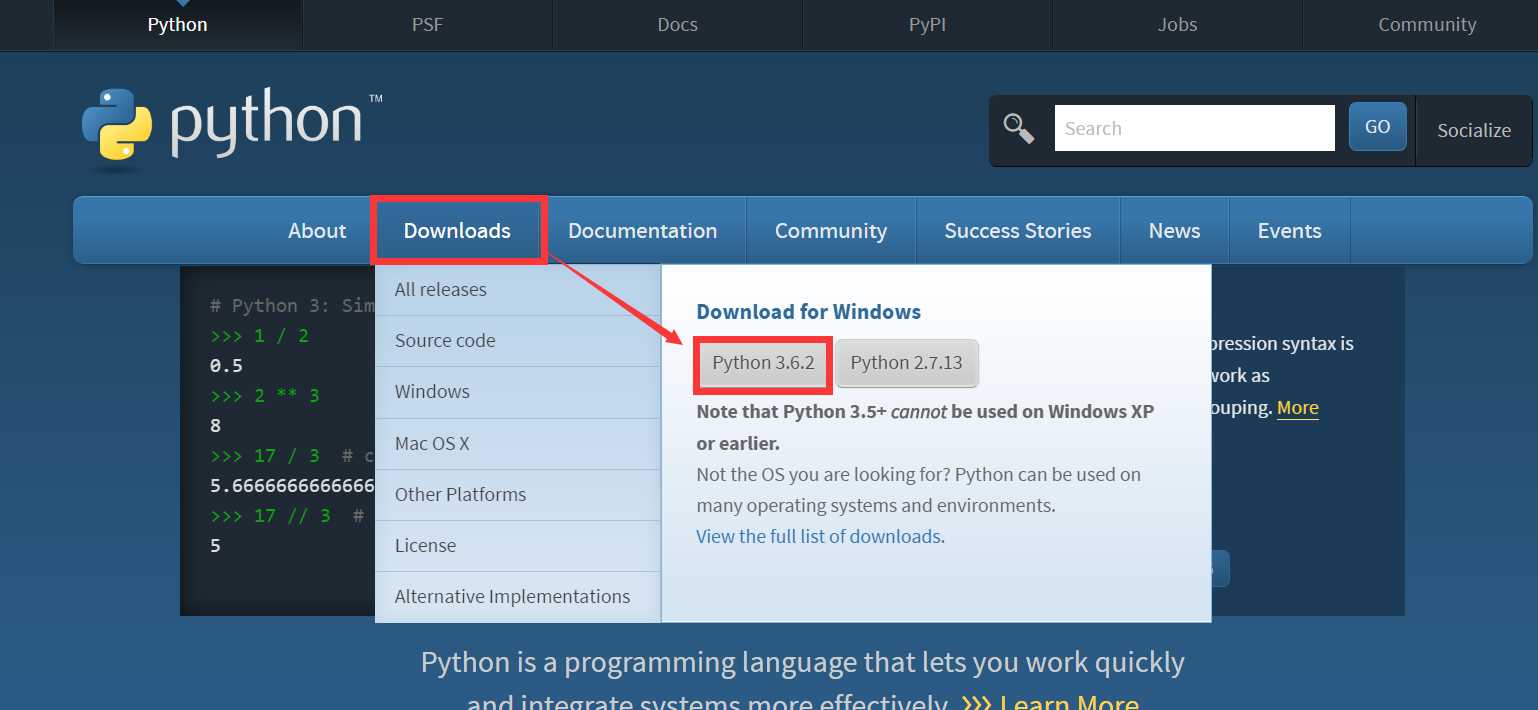Image resolution: width=1538 pixels, height=710 pixels.
Task: Click the yellow More link
Action: [x=1297, y=408]
